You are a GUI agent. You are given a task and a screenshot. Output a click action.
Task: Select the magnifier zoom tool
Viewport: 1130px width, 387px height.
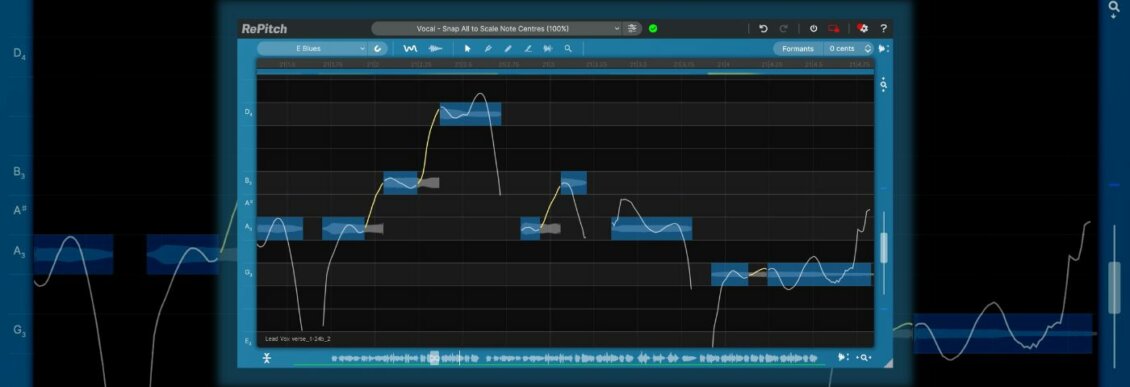coord(568,48)
